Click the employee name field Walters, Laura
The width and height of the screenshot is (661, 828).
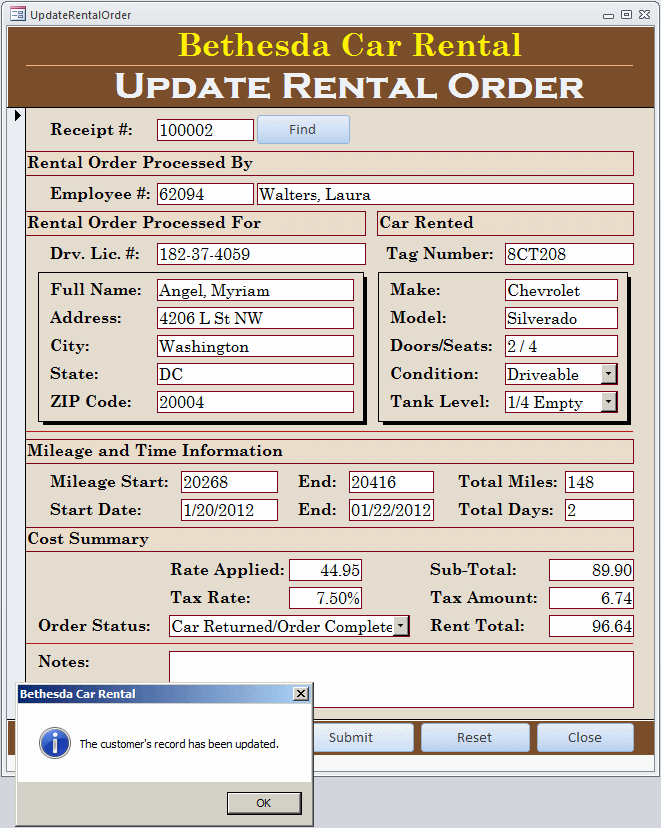(x=445, y=194)
